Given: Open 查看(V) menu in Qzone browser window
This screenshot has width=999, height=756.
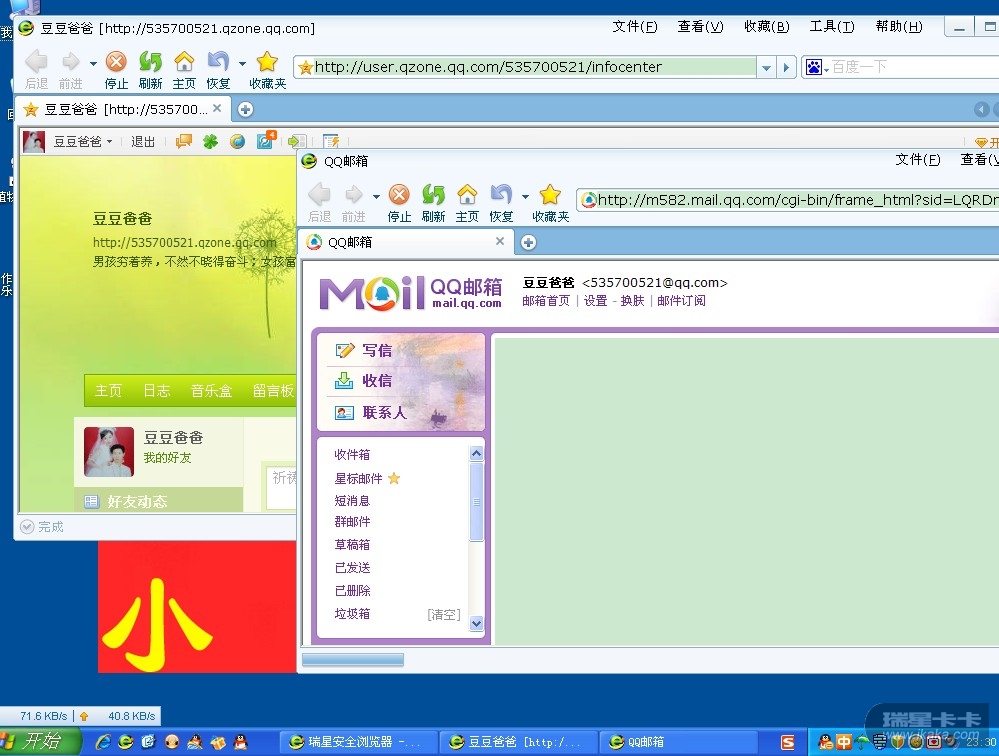Looking at the screenshot, I should [x=700, y=27].
